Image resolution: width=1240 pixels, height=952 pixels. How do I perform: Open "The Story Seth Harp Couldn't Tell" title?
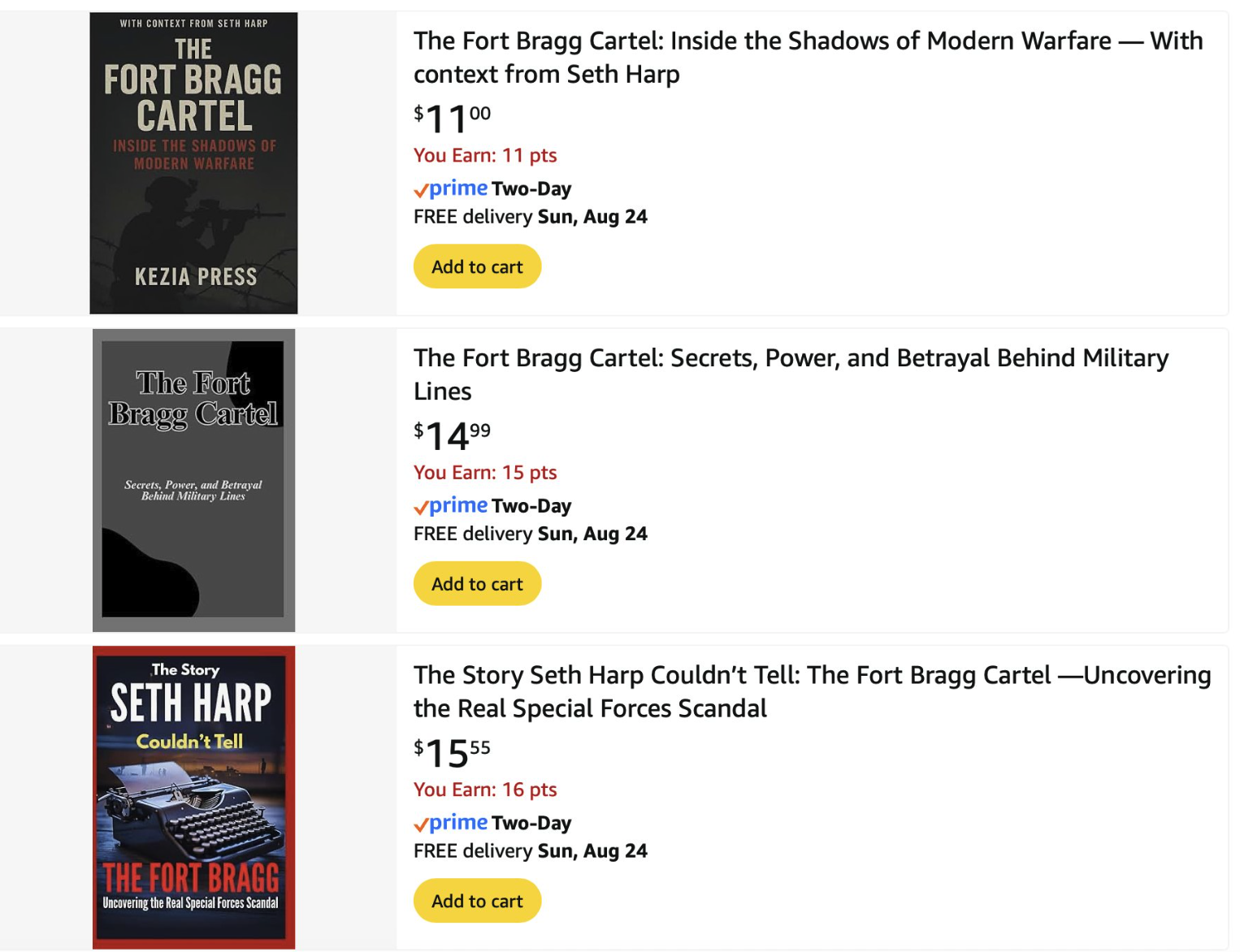811,691
